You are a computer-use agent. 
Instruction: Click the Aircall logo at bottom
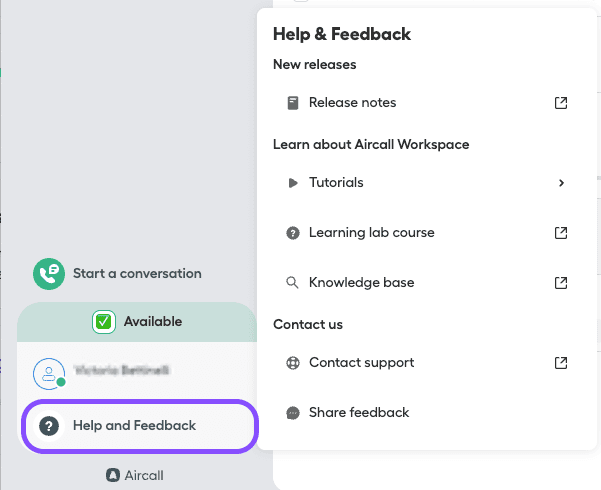135,475
